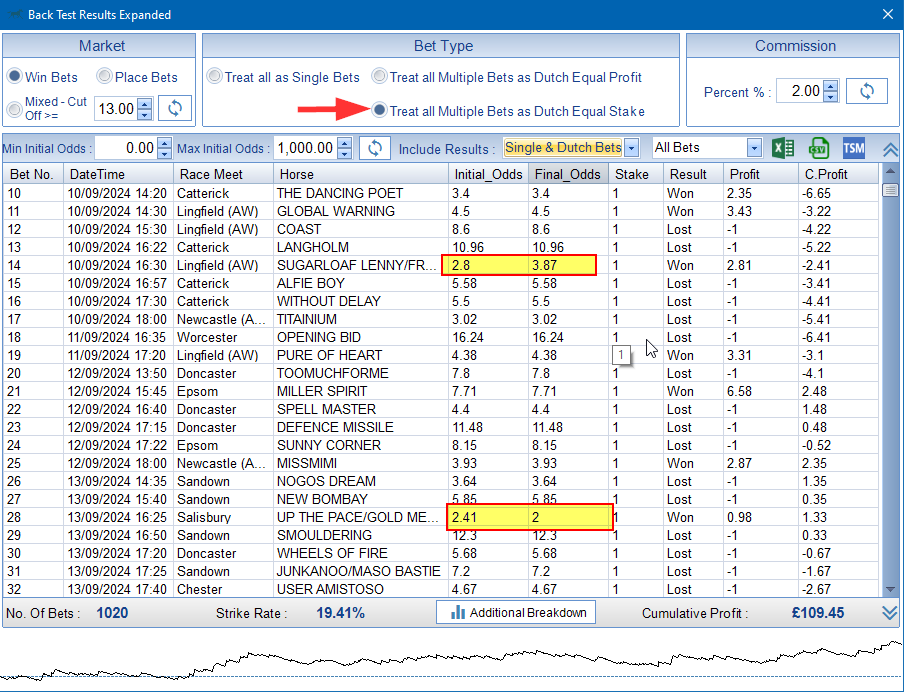904x692 pixels.
Task: Choose Dutch Equal Profit bet type
Action: point(380,77)
